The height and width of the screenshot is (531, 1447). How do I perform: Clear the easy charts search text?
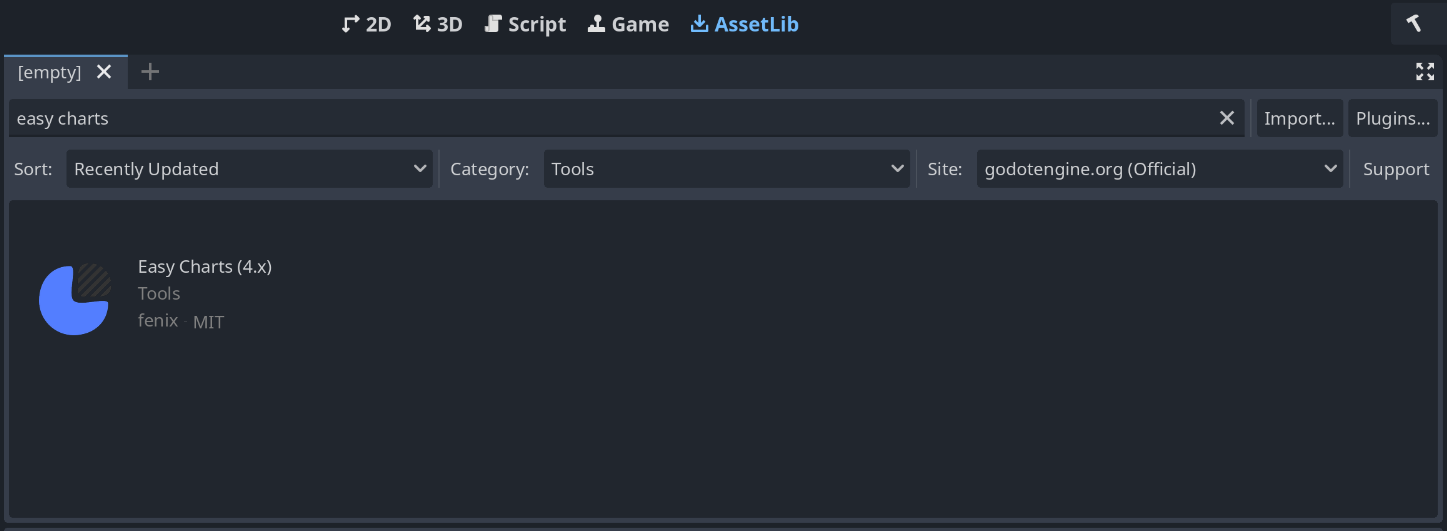(x=1227, y=118)
